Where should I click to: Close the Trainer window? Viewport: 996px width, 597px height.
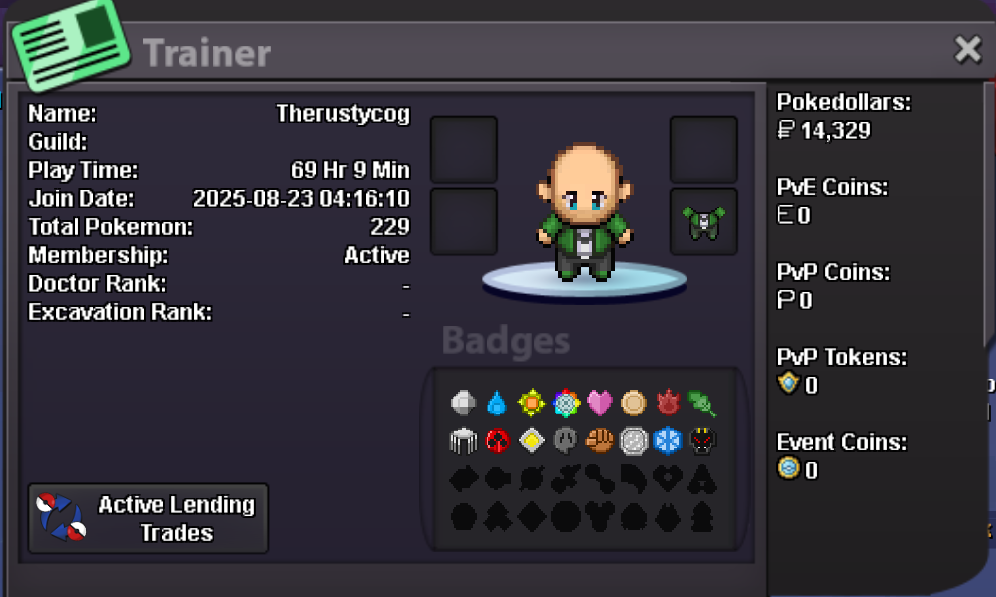(967, 50)
